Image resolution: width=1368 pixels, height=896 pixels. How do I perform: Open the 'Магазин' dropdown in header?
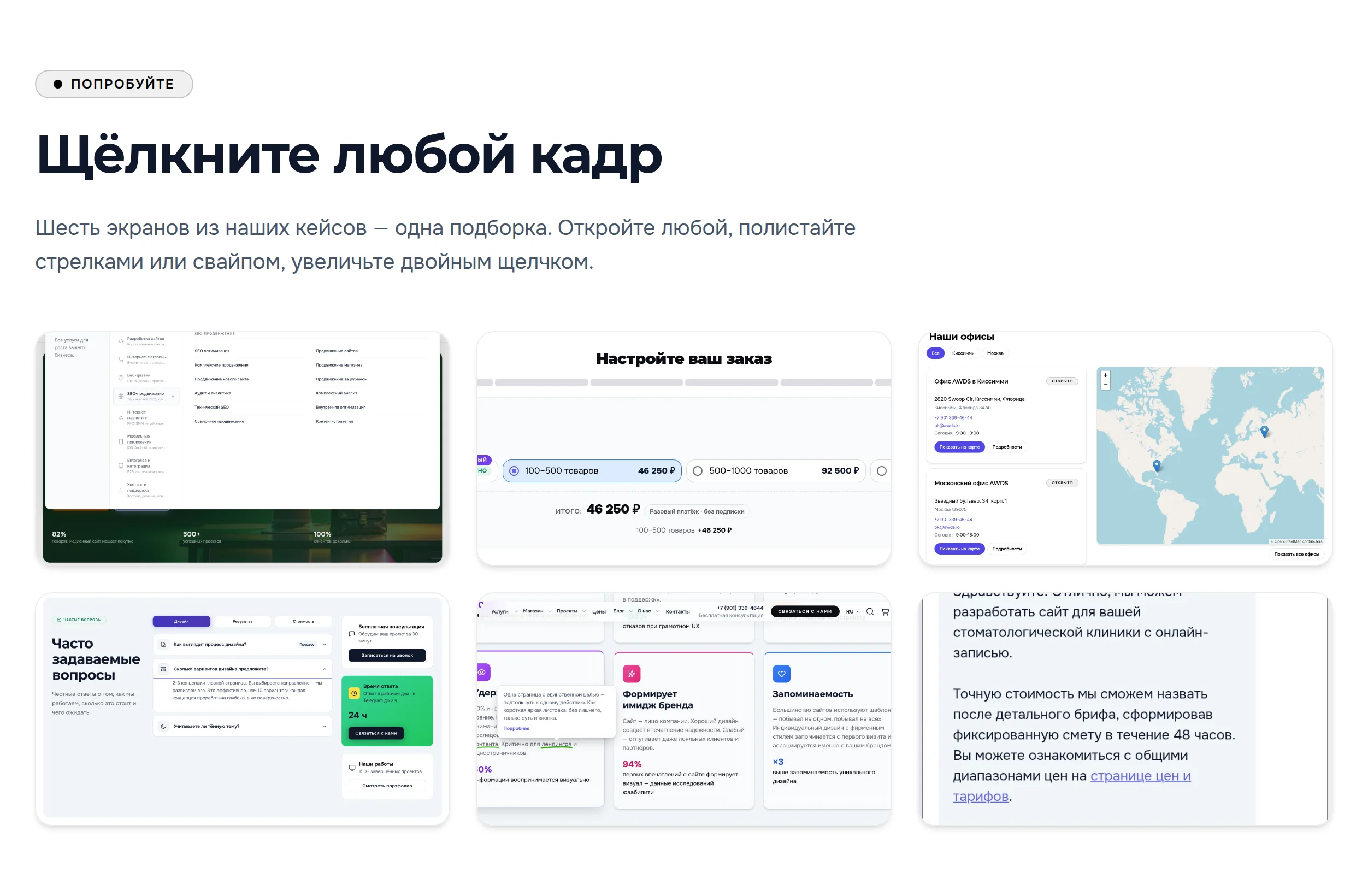tap(537, 611)
